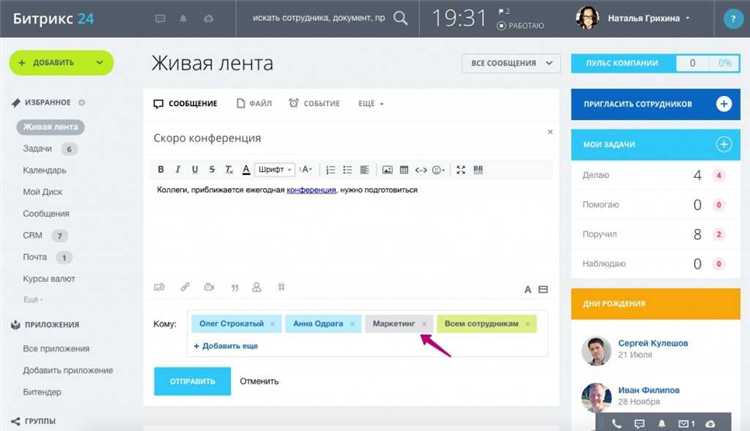750x431 pixels.
Task: Insert a bulleted list
Action: point(347,170)
